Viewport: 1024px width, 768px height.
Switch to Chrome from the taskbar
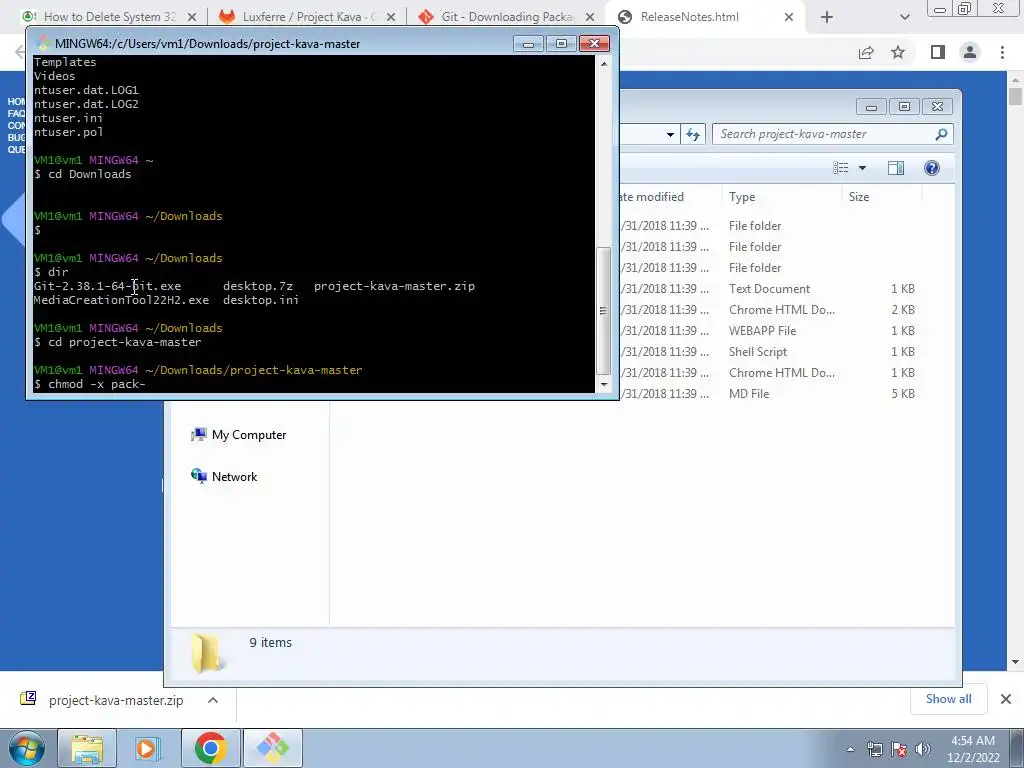point(210,748)
